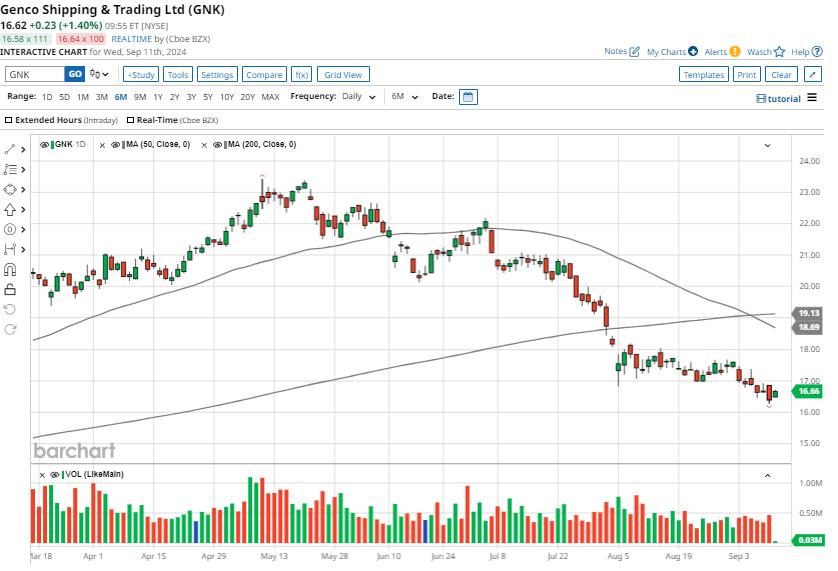Viewport: 838px width, 571px height.
Task: Open the Alerts exclamation icon
Action: coord(735,51)
